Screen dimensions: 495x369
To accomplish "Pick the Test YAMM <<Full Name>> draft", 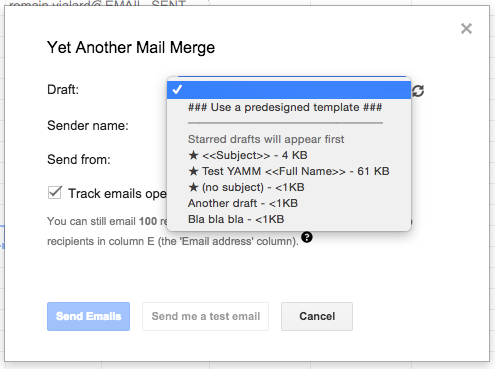I will (x=289, y=171).
